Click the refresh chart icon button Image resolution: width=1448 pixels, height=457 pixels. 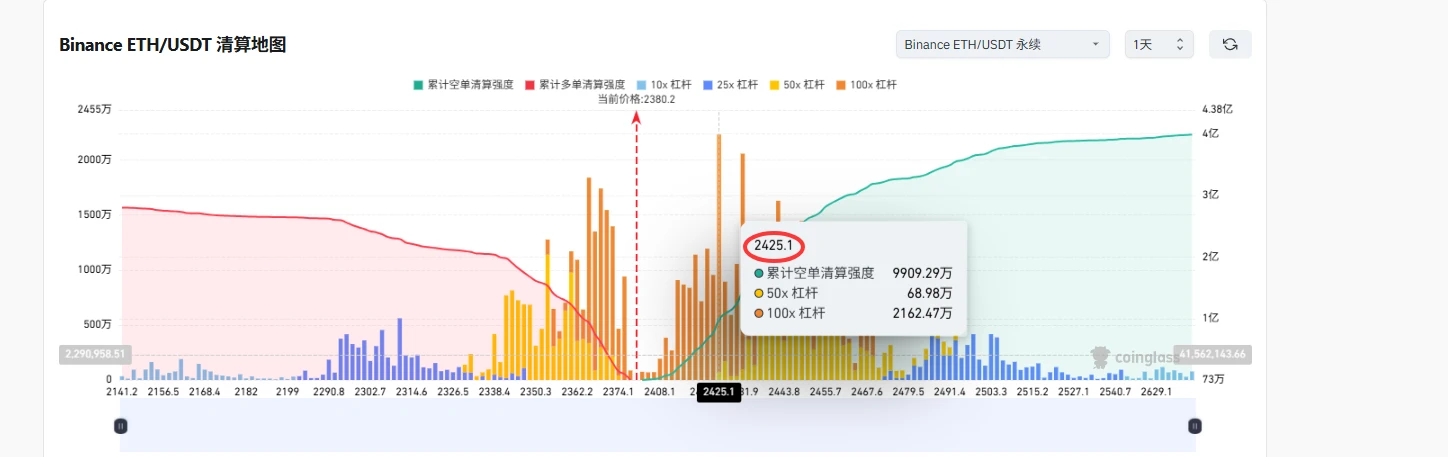pyautogui.click(x=1230, y=44)
